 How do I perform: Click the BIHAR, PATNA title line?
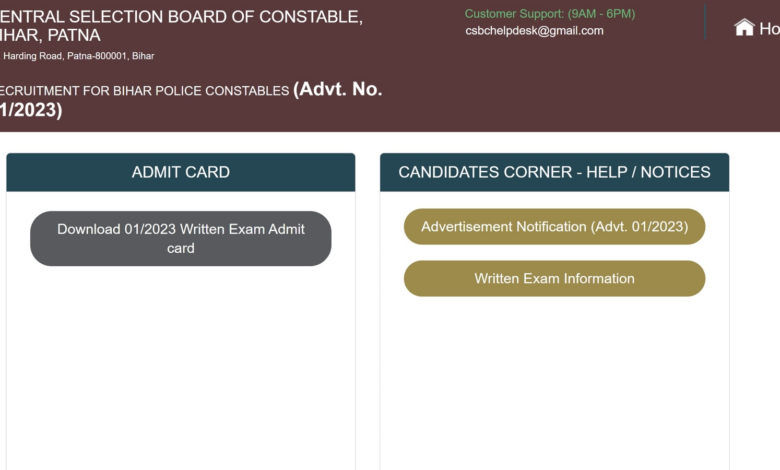pos(50,36)
